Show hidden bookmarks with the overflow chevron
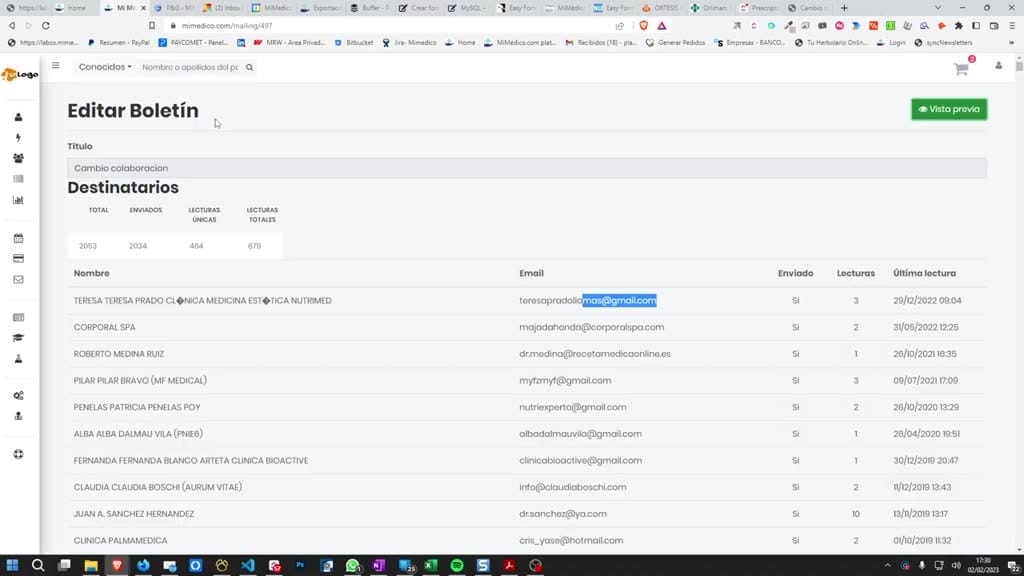The width and height of the screenshot is (1024, 576). point(1012,42)
